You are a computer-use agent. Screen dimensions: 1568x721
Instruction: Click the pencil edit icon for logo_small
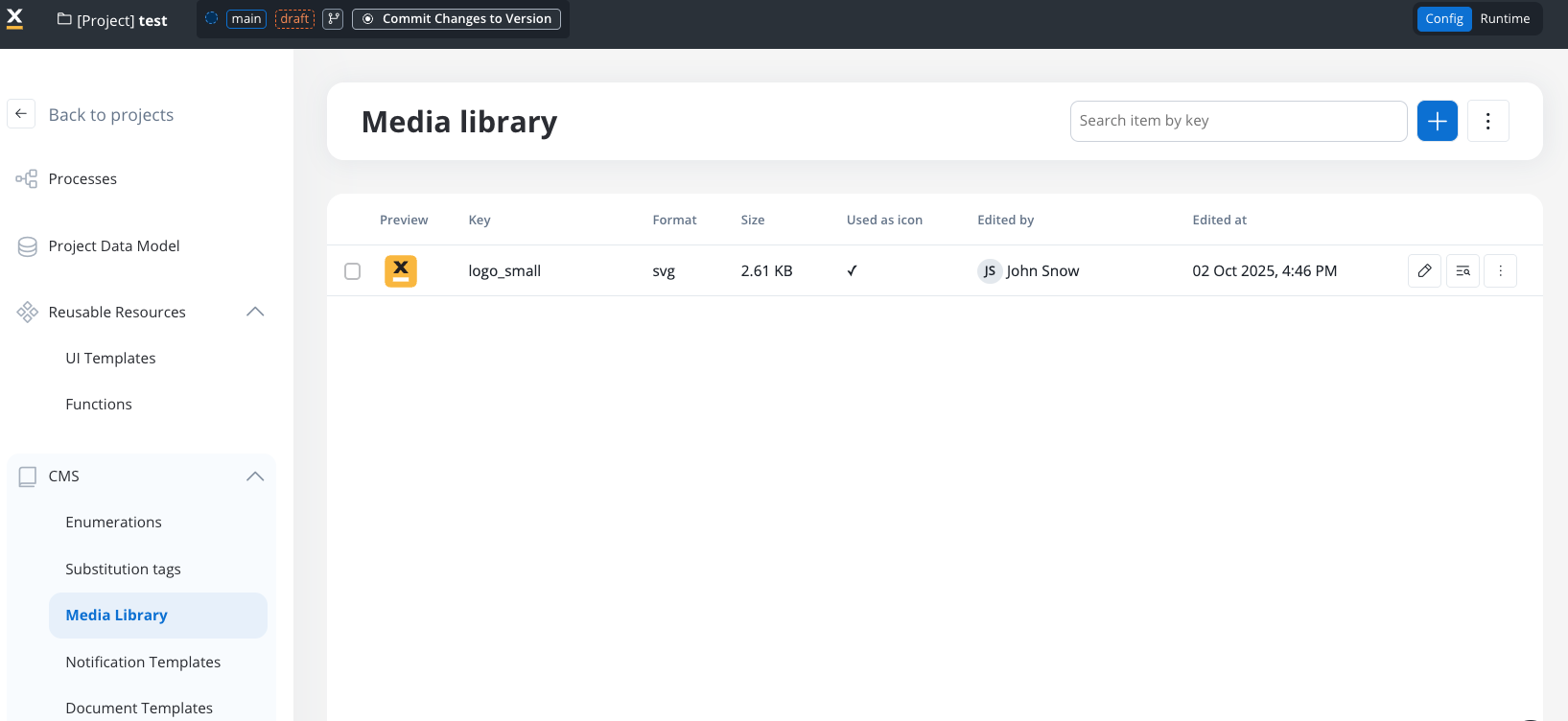coord(1424,271)
